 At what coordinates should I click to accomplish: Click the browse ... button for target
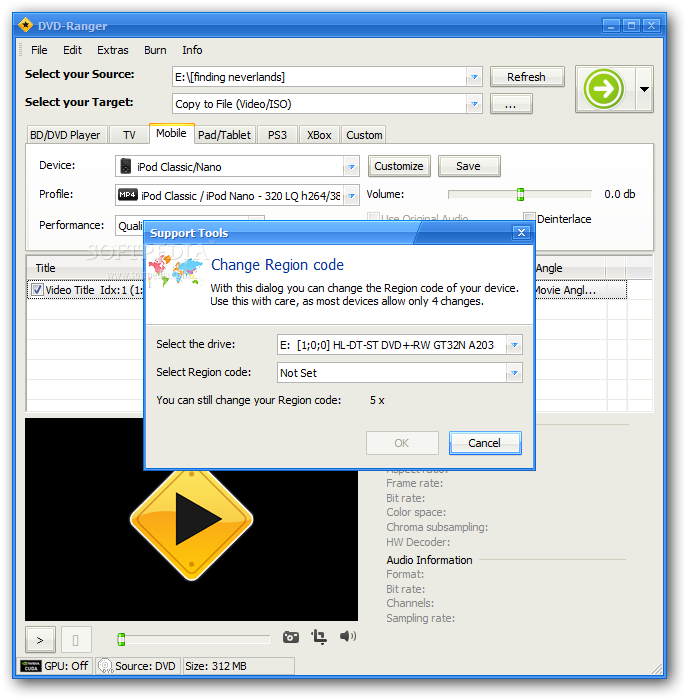(511, 104)
